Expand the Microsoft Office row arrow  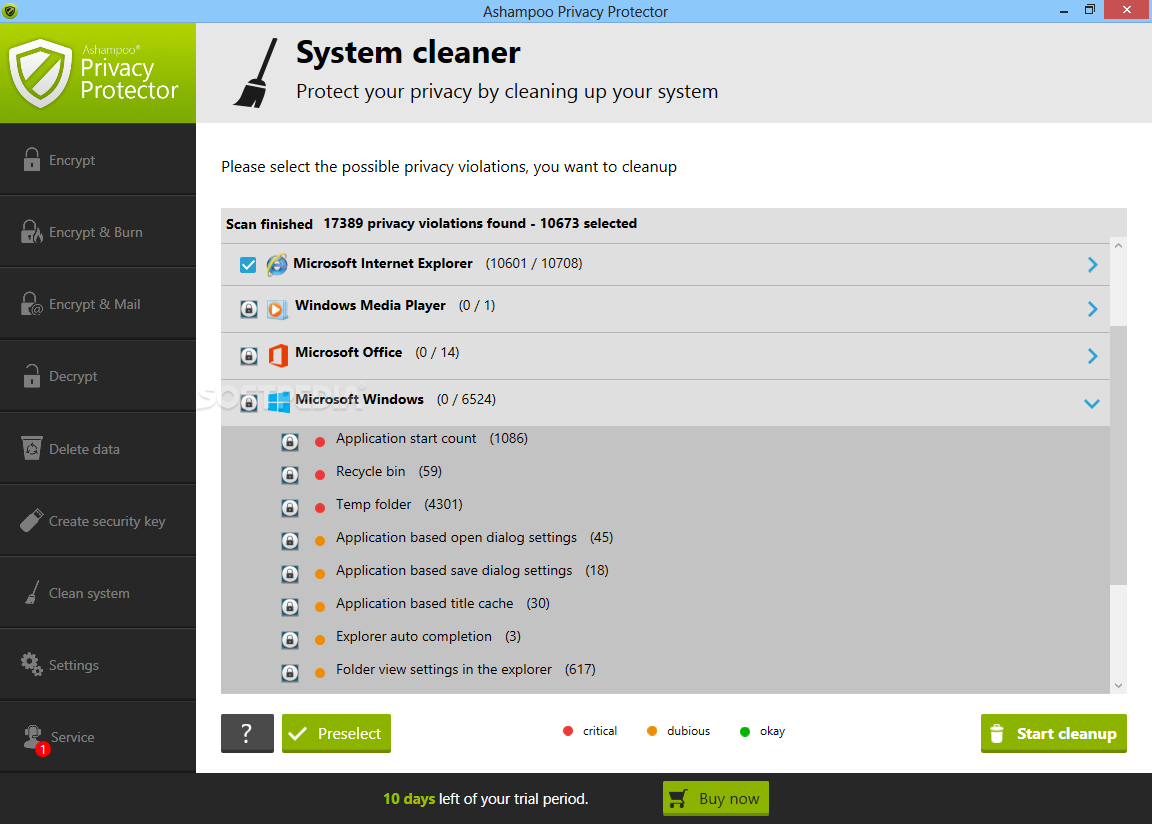(1092, 356)
